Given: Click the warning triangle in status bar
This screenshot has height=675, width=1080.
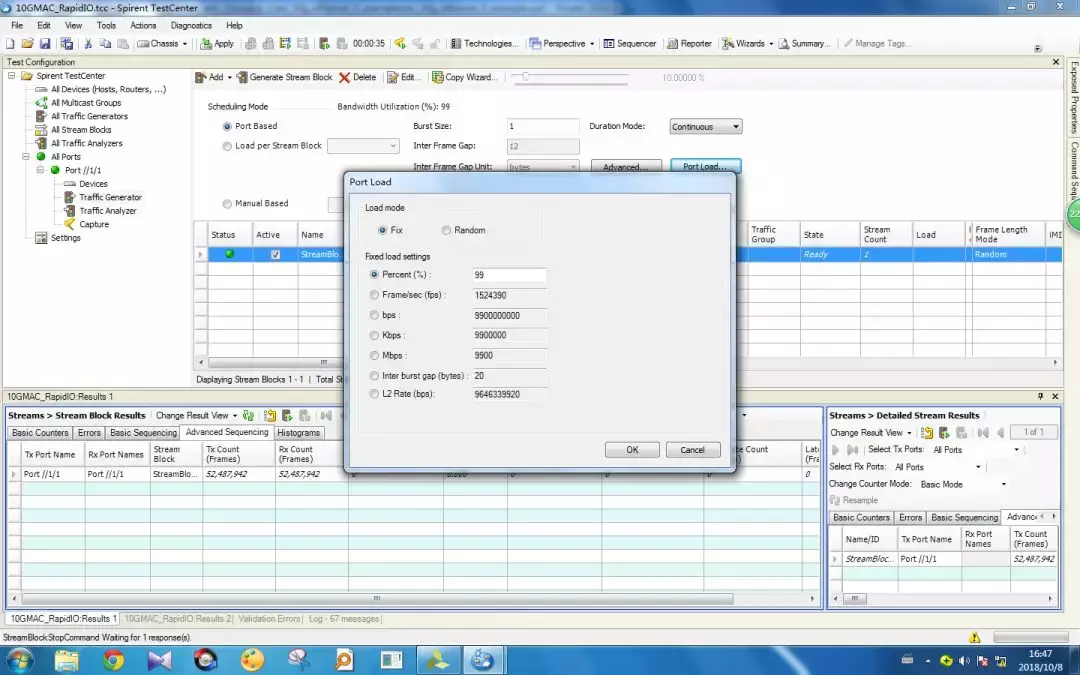Looking at the screenshot, I should pos(975,637).
